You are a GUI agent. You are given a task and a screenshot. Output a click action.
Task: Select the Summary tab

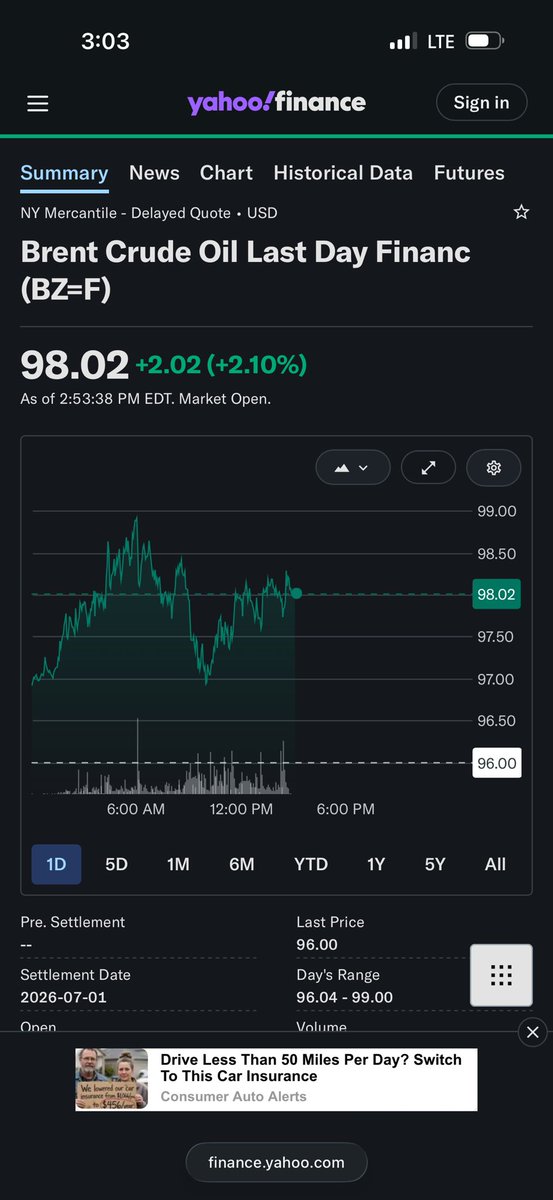tap(64, 173)
